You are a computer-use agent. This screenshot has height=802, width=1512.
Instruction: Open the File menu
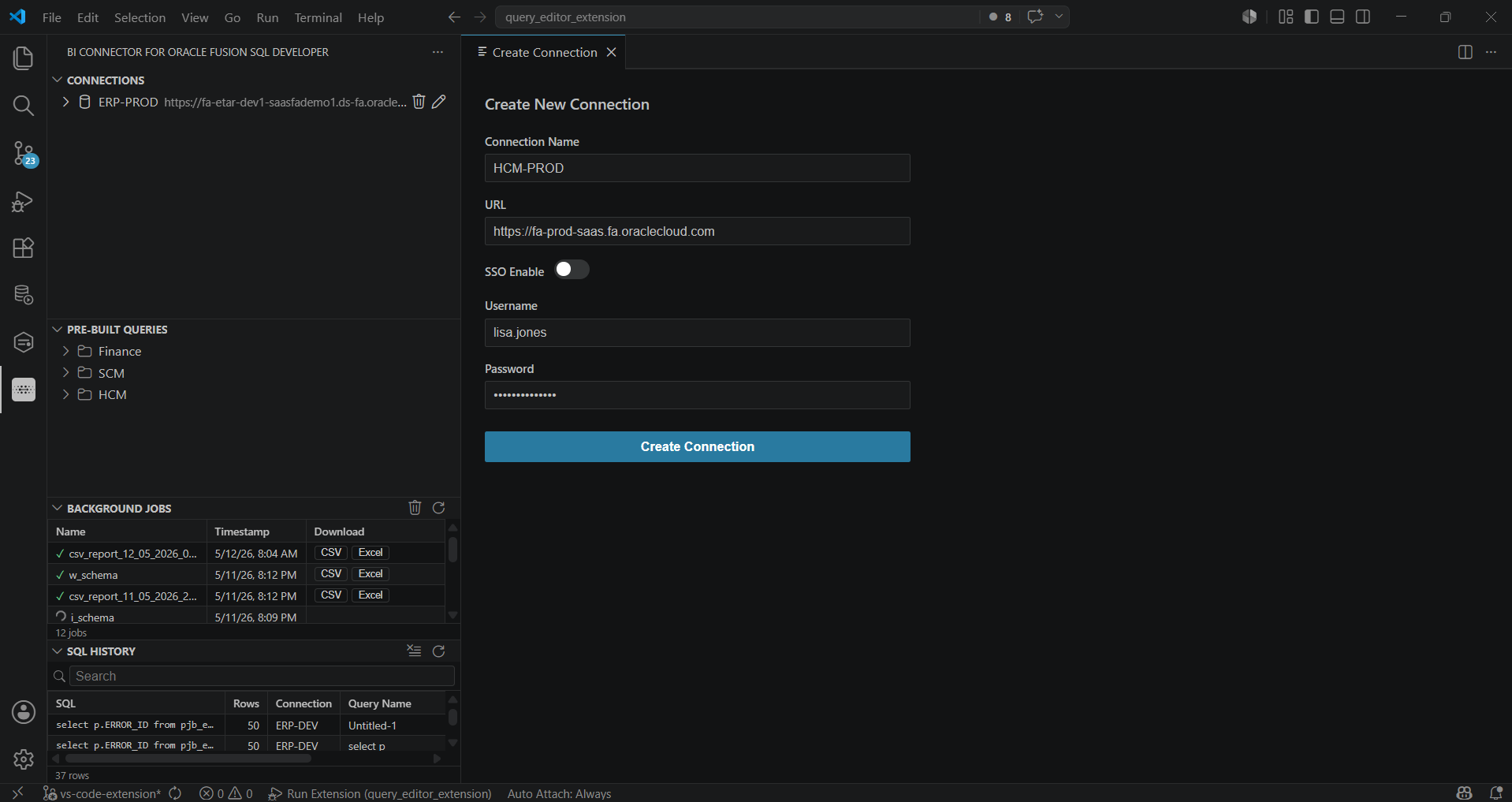coord(52,17)
